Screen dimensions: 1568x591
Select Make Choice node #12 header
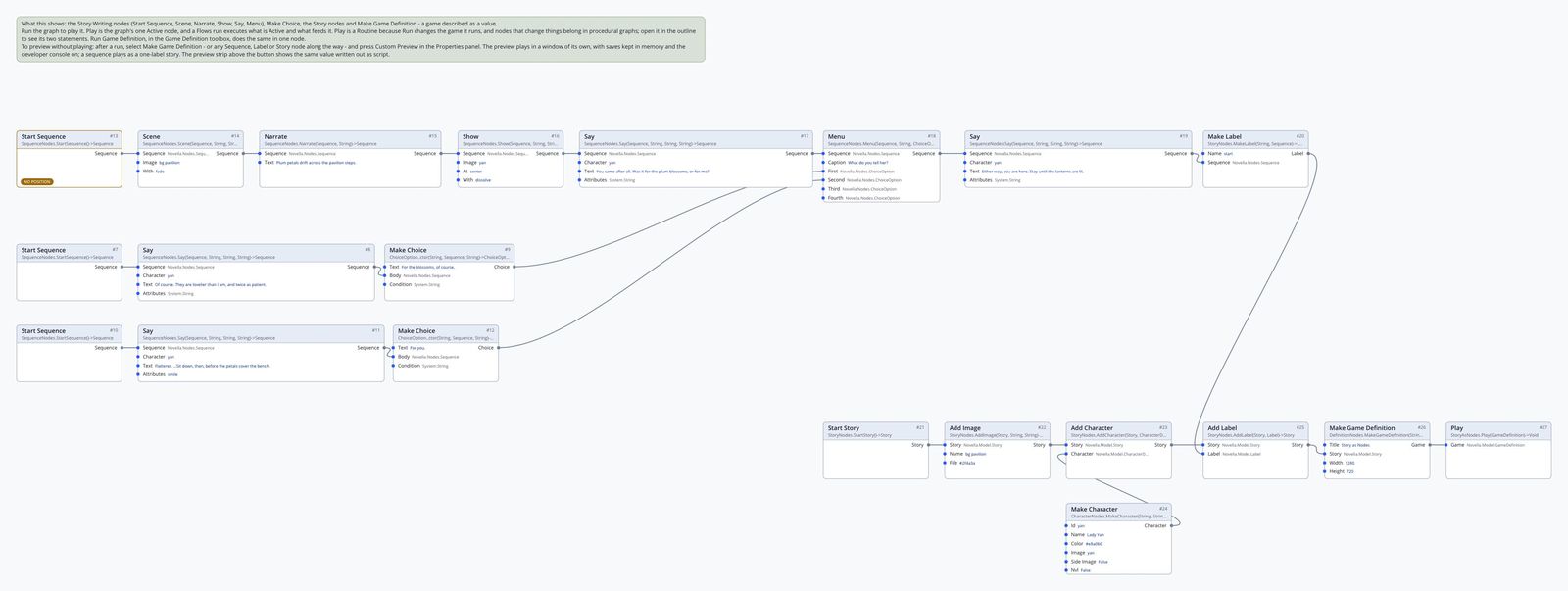tap(446, 333)
